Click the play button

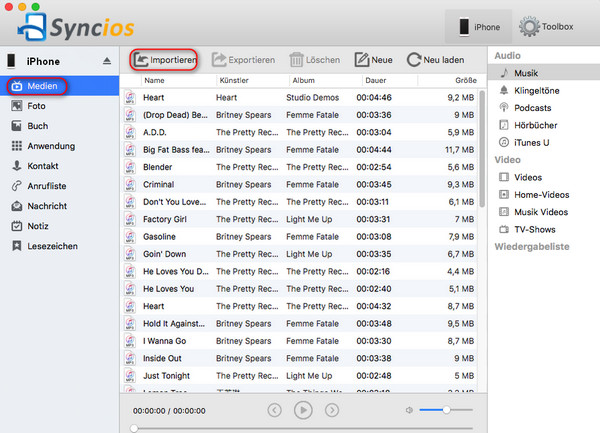tap(303, 410)
